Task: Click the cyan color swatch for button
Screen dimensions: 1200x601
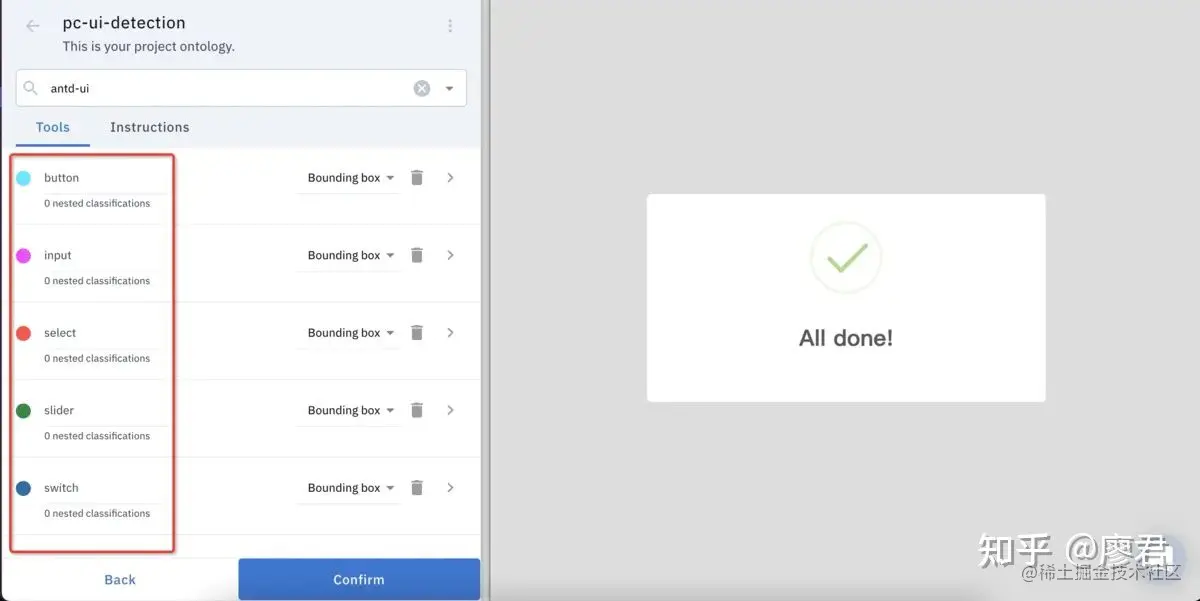Action: coord(23,178)
